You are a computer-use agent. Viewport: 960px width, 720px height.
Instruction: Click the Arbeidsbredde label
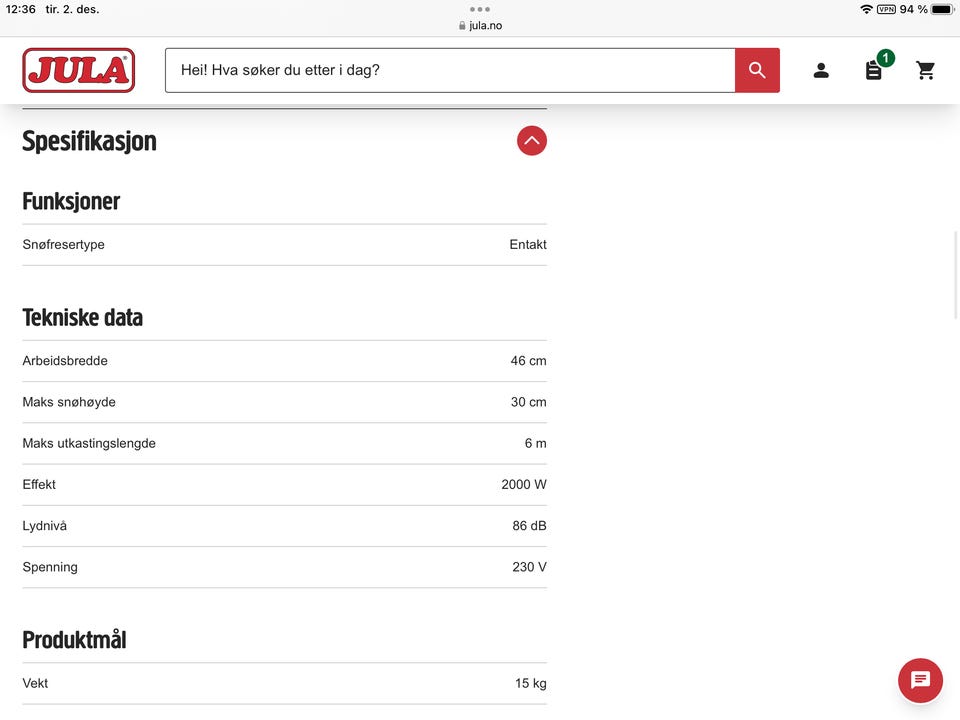pos(65,361)
